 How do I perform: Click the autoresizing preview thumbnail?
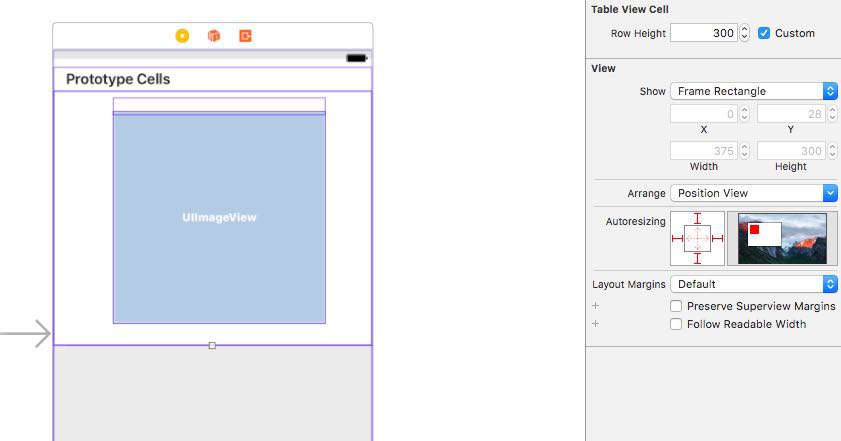(782, 238)
